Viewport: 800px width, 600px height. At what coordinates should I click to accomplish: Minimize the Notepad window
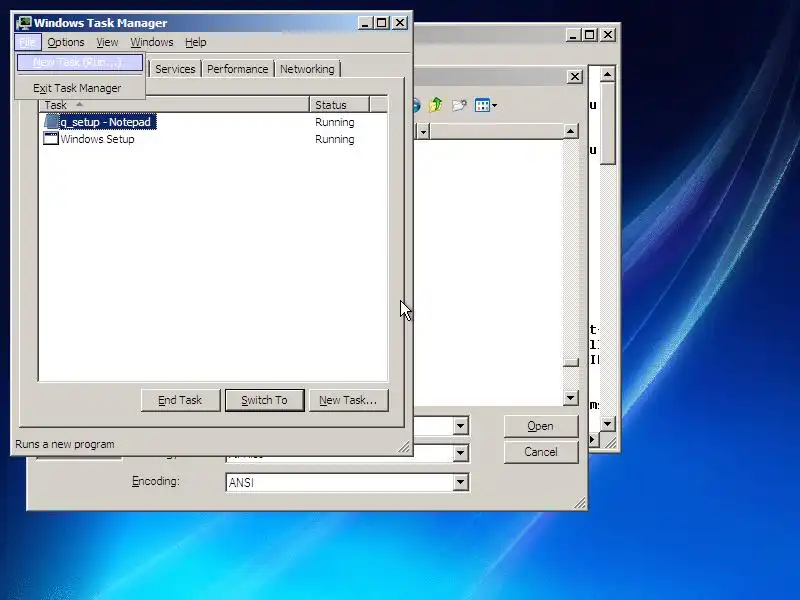(573, 35)
